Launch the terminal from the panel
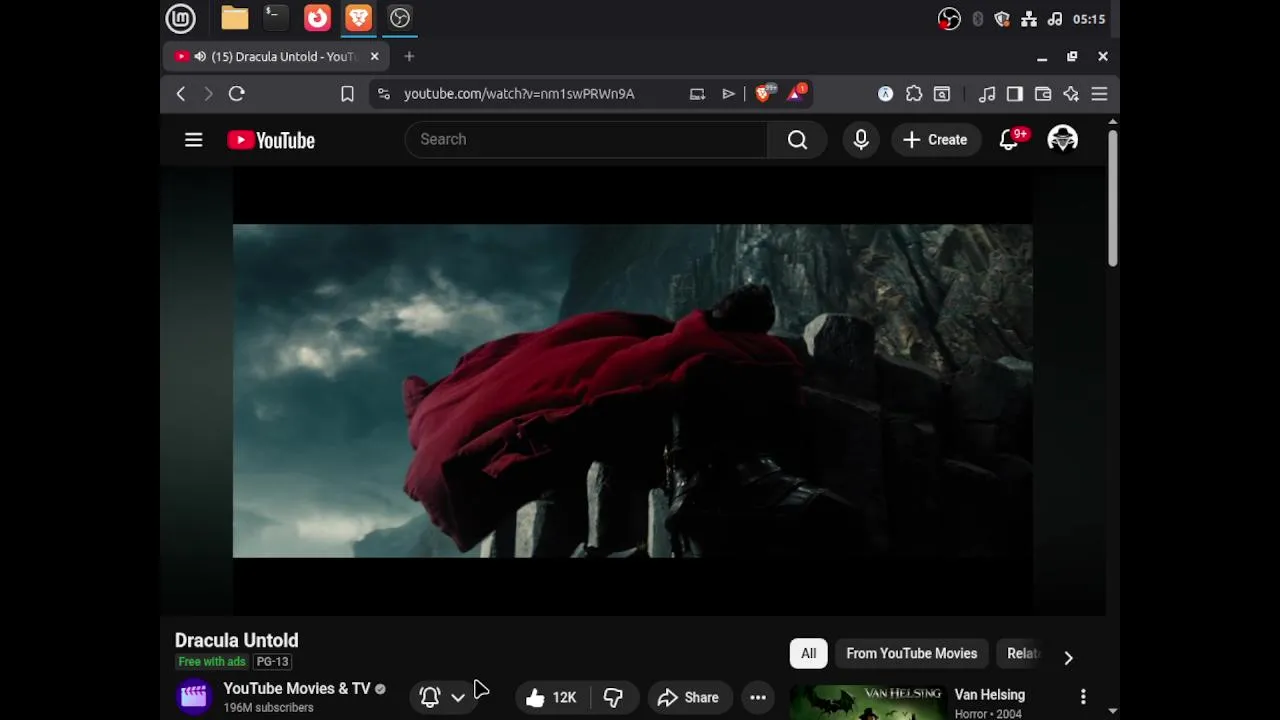Screen dimensions: 1280x720 coord(275,18)
